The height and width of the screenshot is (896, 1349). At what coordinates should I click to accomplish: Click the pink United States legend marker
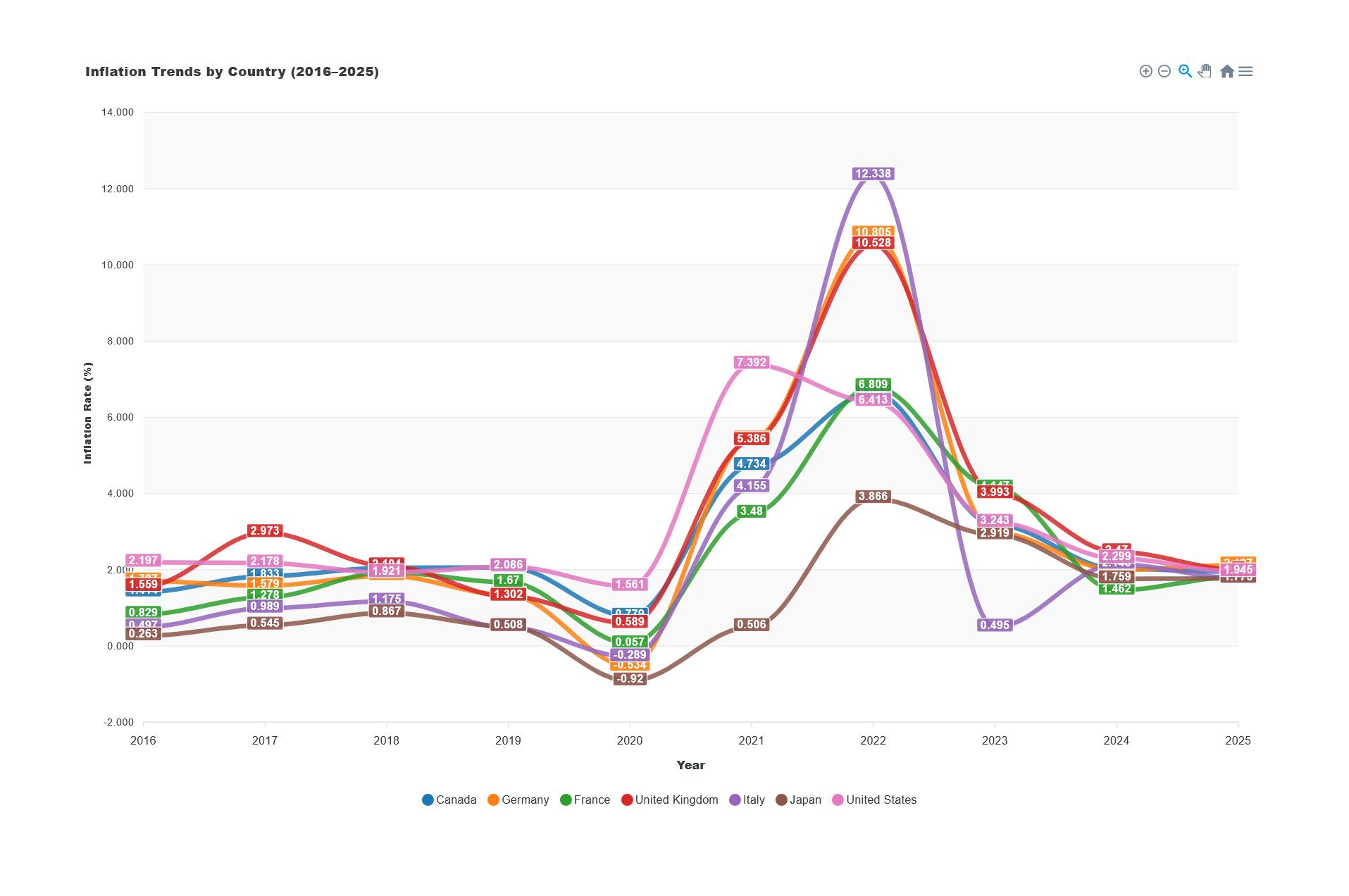838,799
